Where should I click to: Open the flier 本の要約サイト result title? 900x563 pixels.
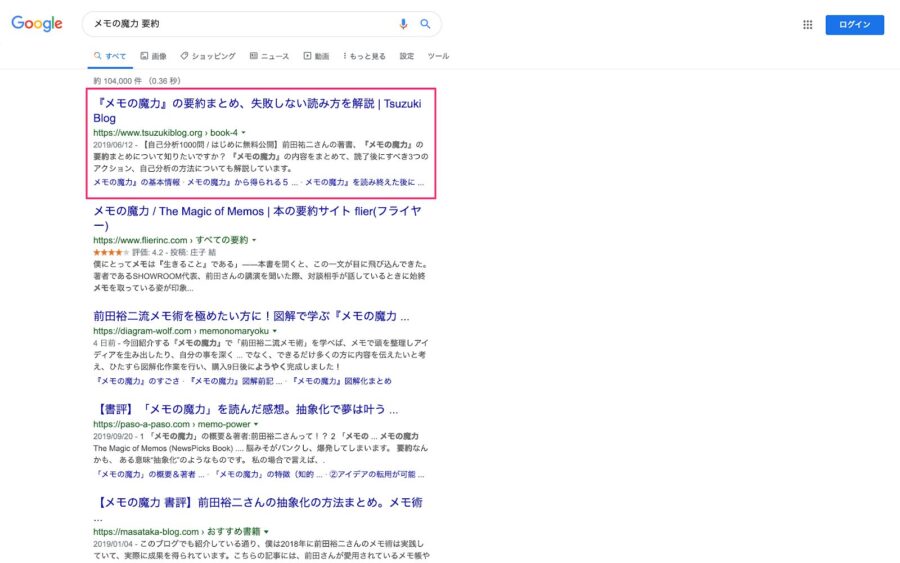pyautogui.click(x=257, y=218)
